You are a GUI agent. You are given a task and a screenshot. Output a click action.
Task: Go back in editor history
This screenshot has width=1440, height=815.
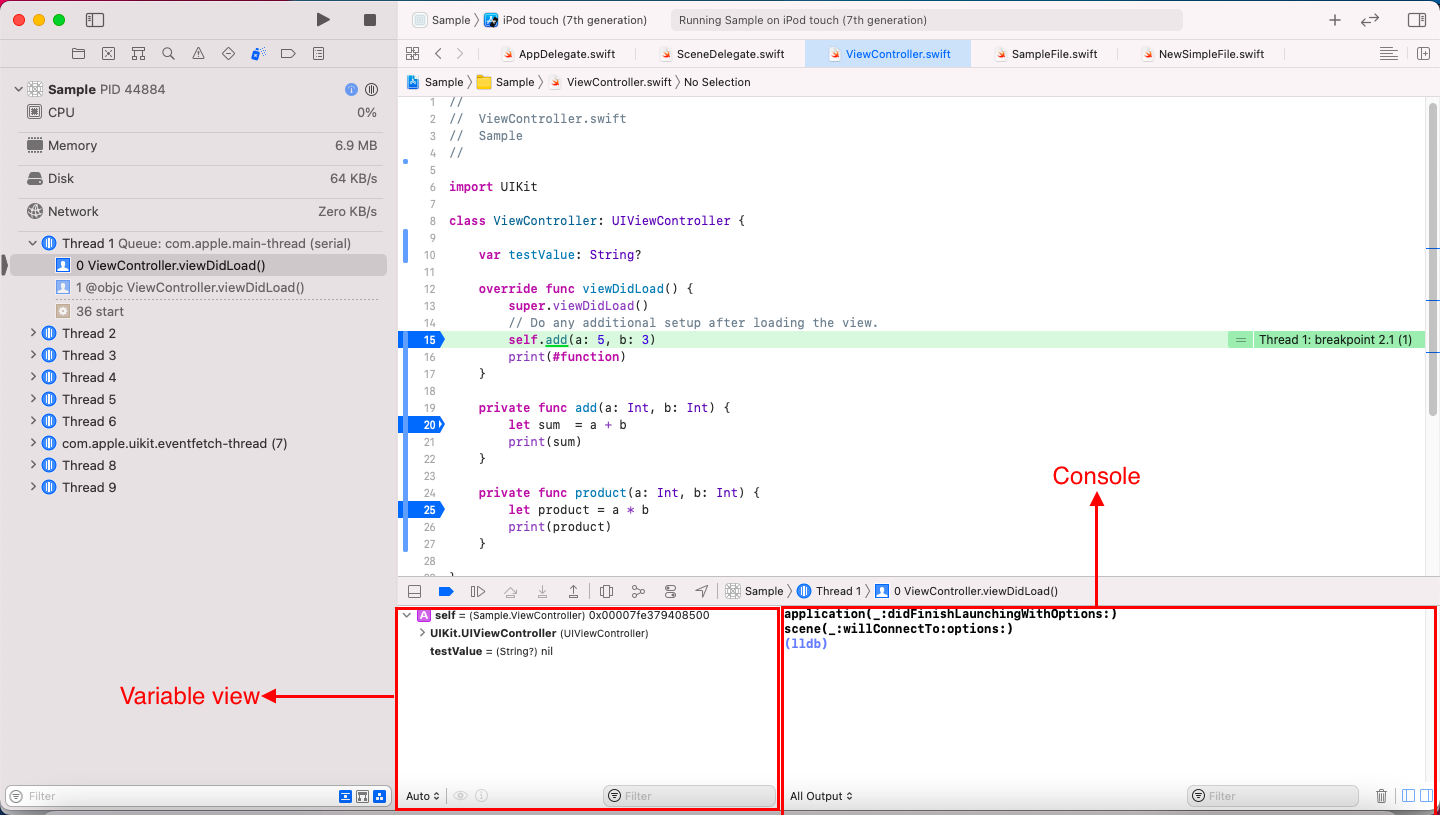coord(438,54)
